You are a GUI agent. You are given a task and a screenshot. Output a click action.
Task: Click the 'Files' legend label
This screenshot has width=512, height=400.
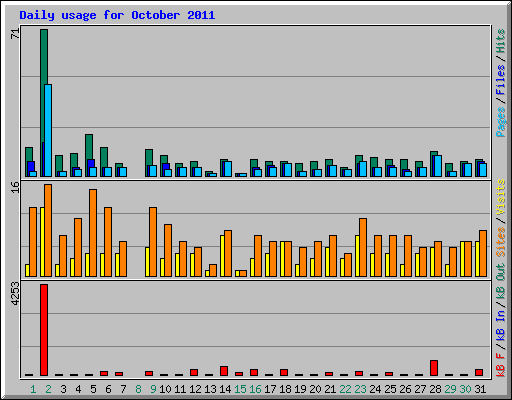[x=501, y=79]
